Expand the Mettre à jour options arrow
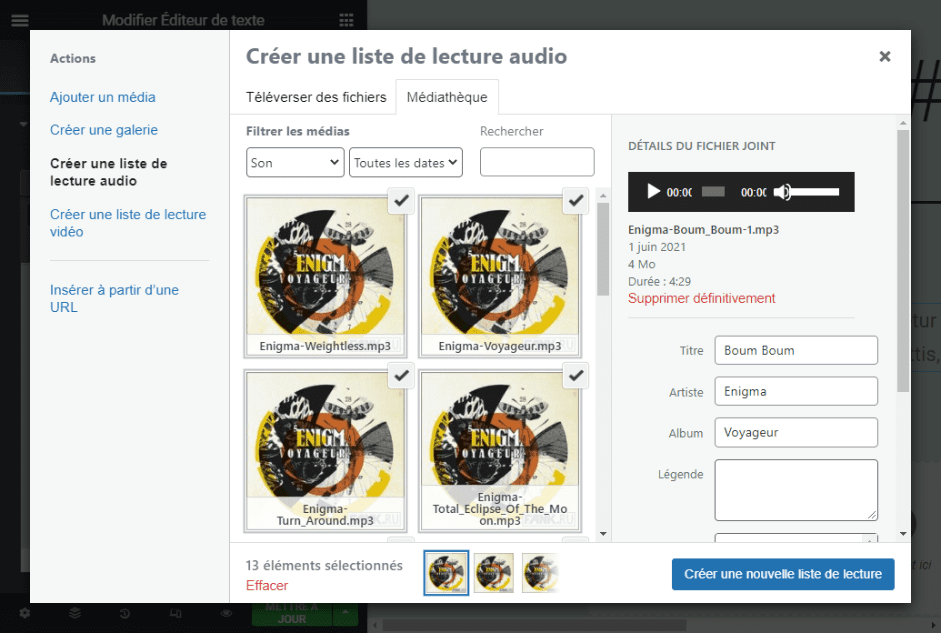Image resolution: width=941 pixels, height=633 pixels. [345, 613]
